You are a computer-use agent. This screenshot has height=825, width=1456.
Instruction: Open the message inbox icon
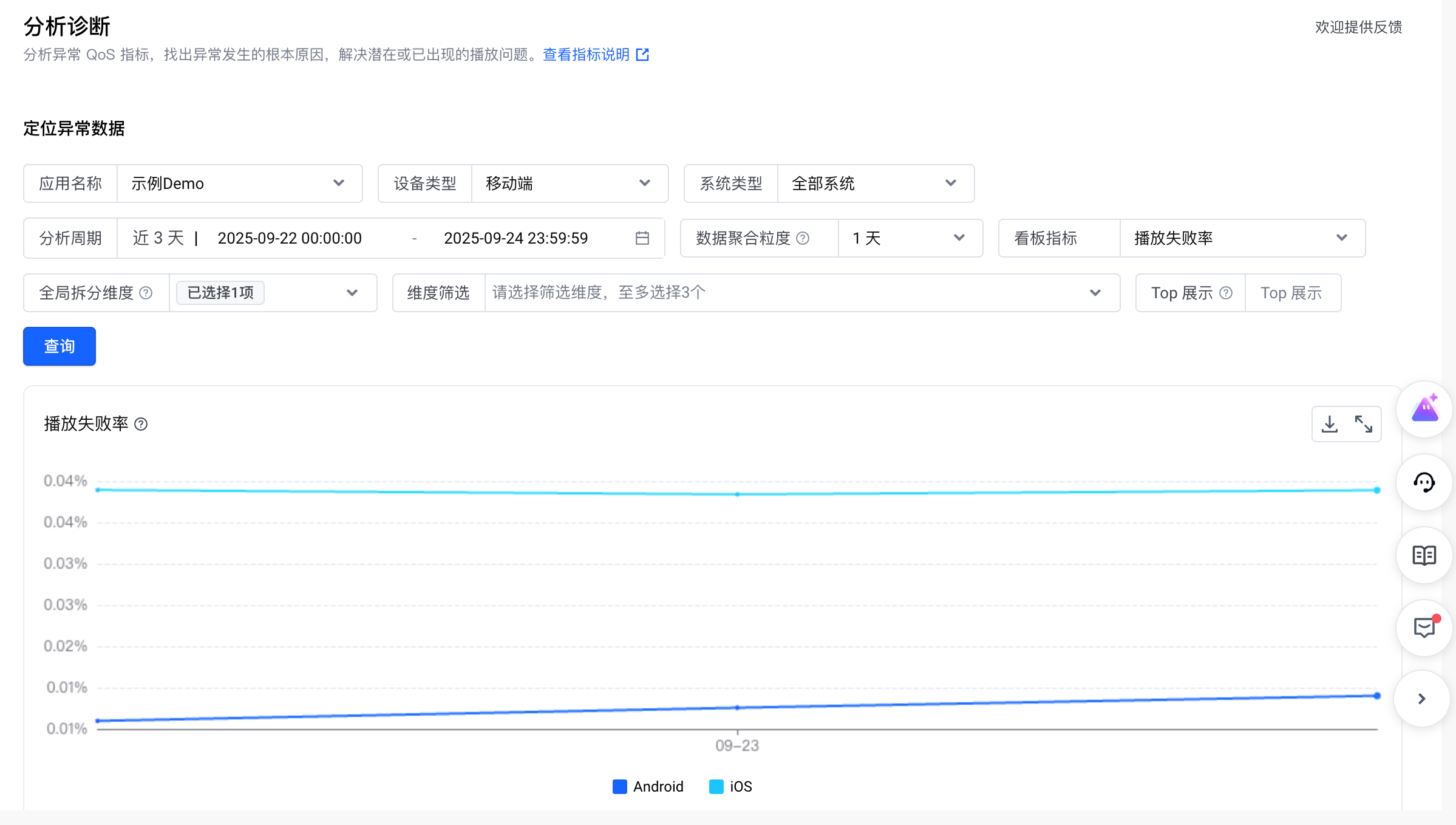[x=1424, y=628]
